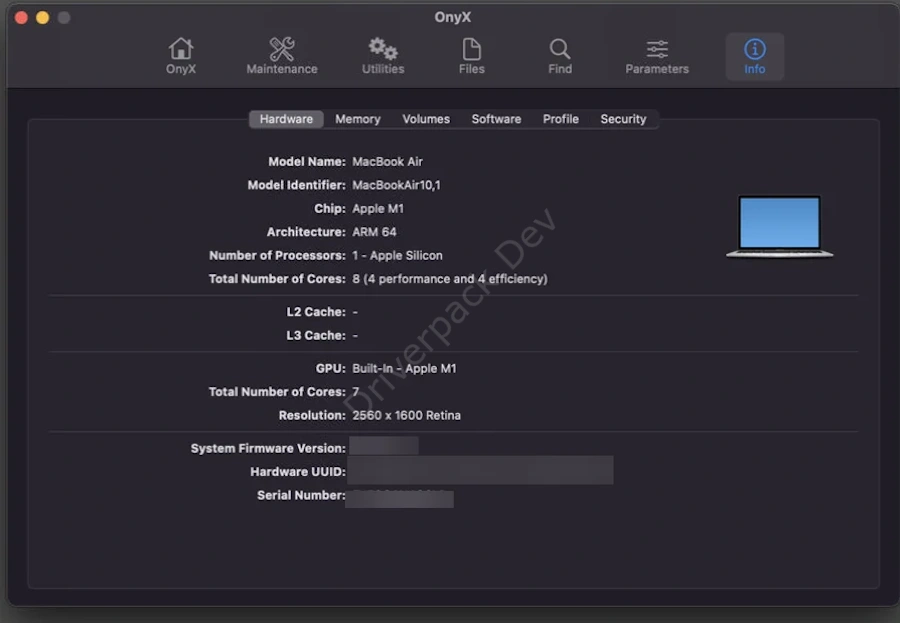Viewport: 900px width, 624px height.
Task: Click the 'L3 Cache:' label
Action: tap(316, 335)
